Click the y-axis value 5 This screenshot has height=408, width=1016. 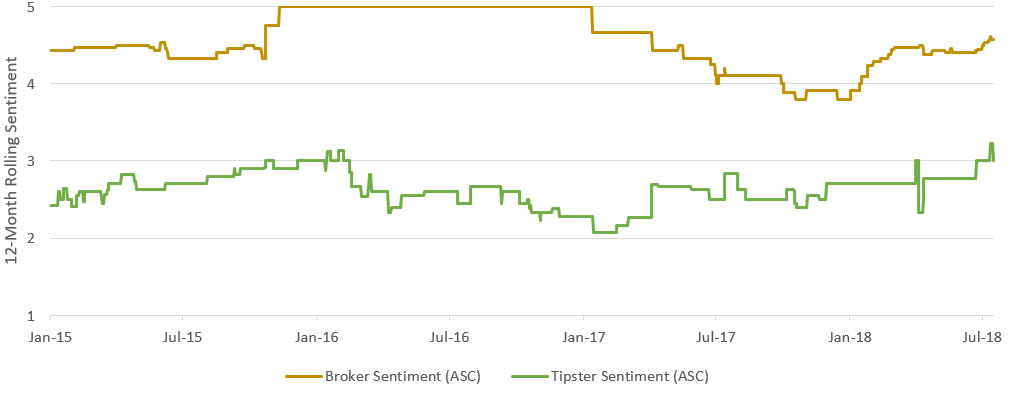click(32, 7)
